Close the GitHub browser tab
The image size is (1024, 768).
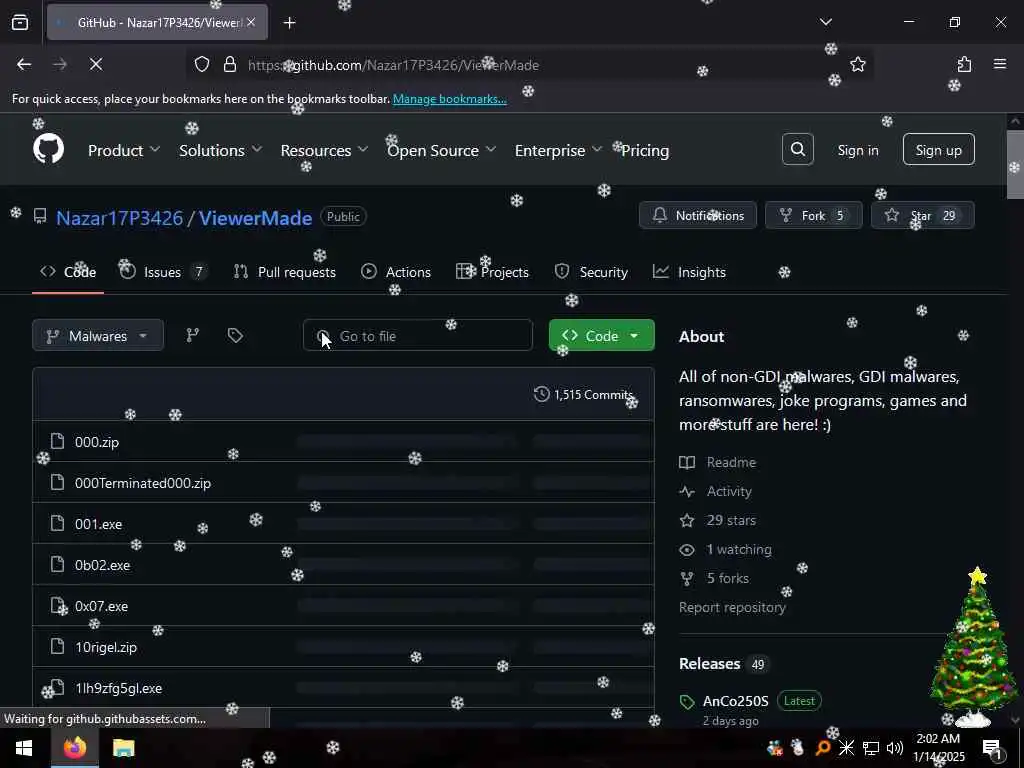coord(251,23)
